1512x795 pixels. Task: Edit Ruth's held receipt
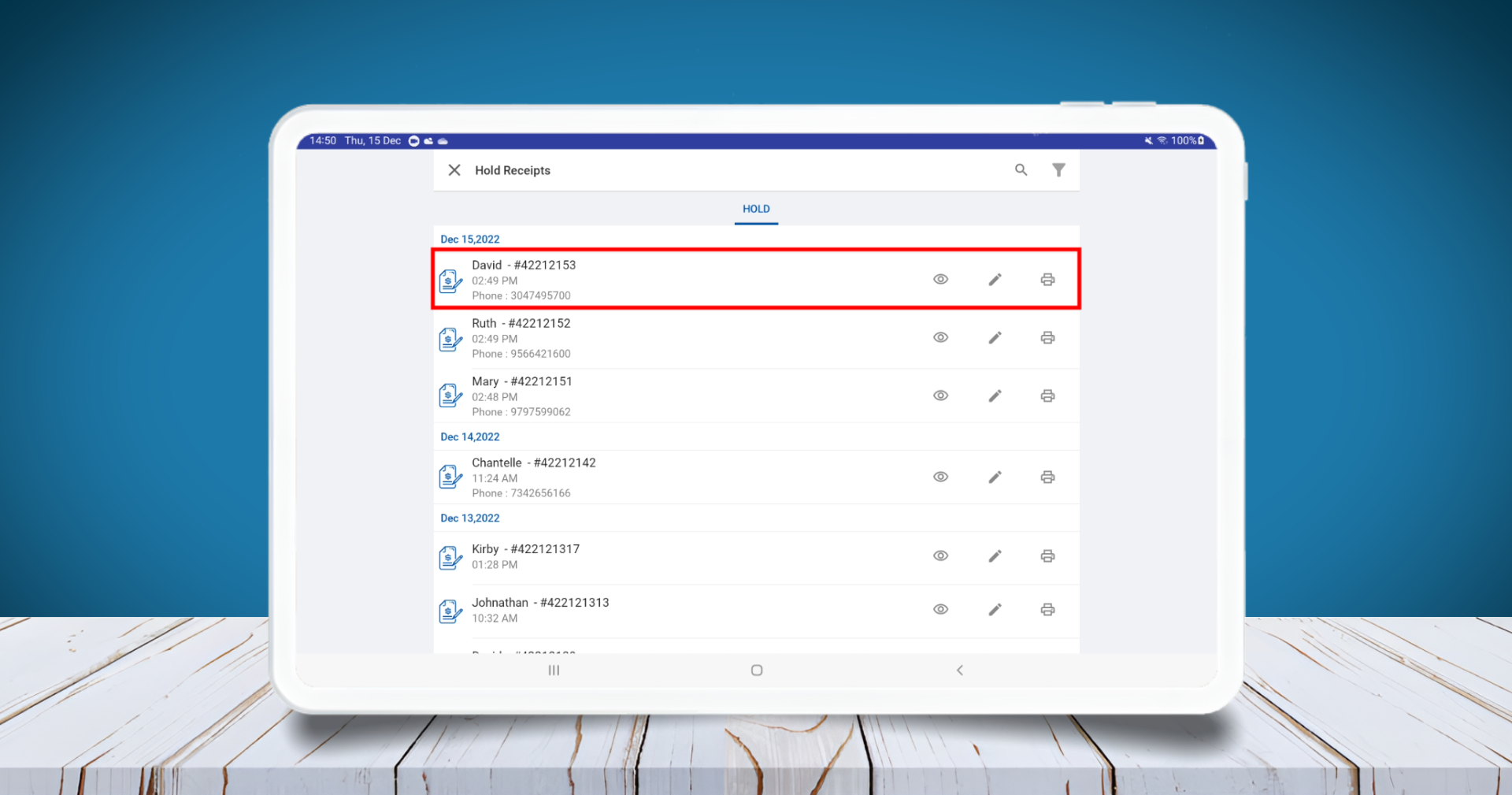[x=995, y=338]
